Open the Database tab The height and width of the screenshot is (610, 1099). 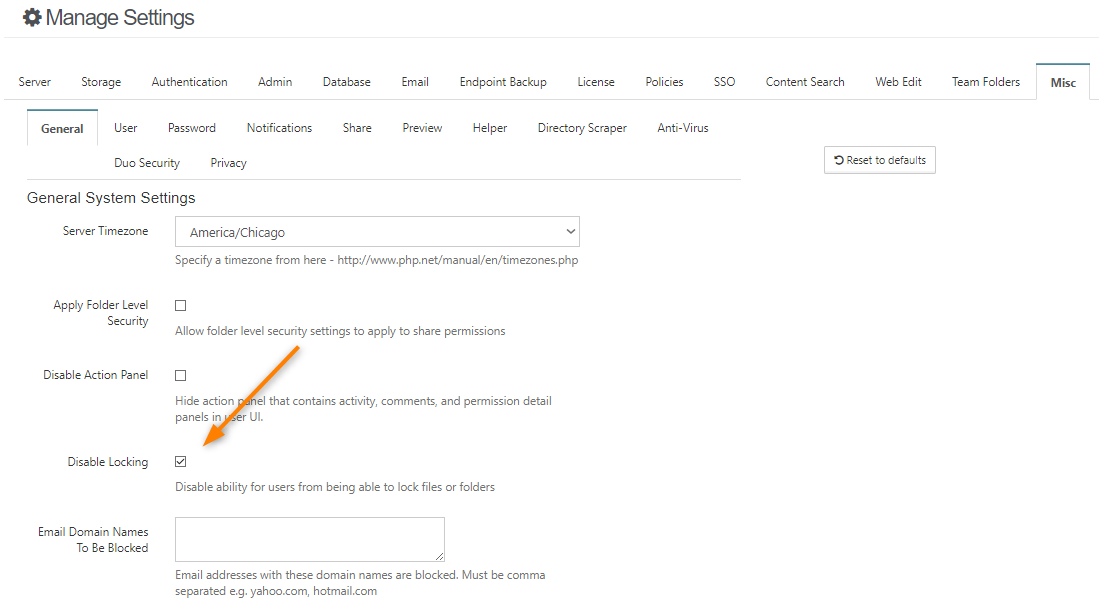click(346, 82)
